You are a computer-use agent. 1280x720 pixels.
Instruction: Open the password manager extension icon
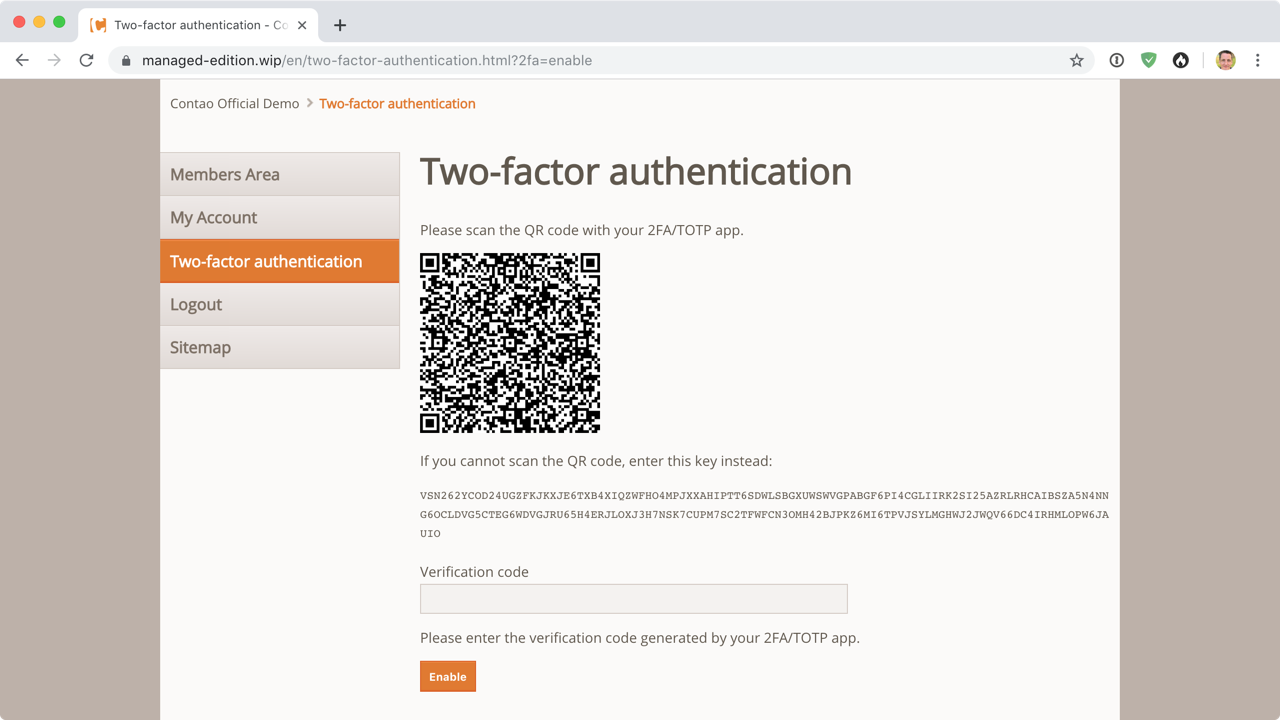click(x=1117, y=60)
